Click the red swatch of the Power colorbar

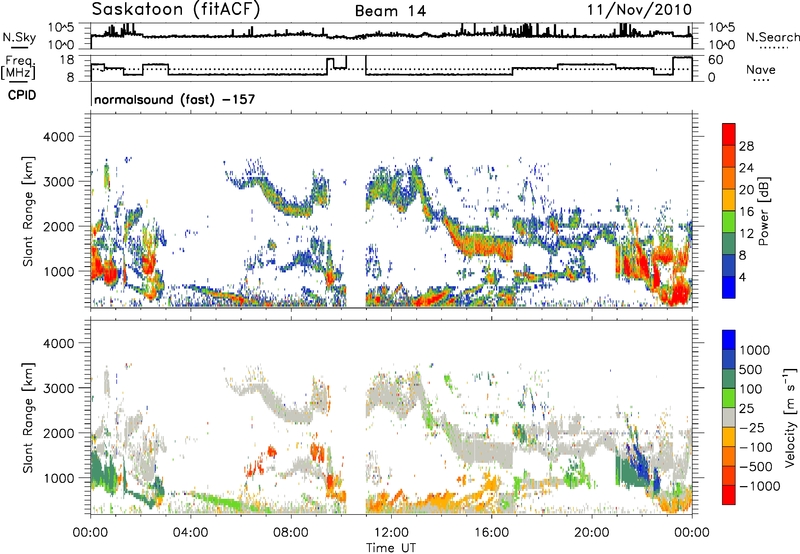(x=729, y=134)
